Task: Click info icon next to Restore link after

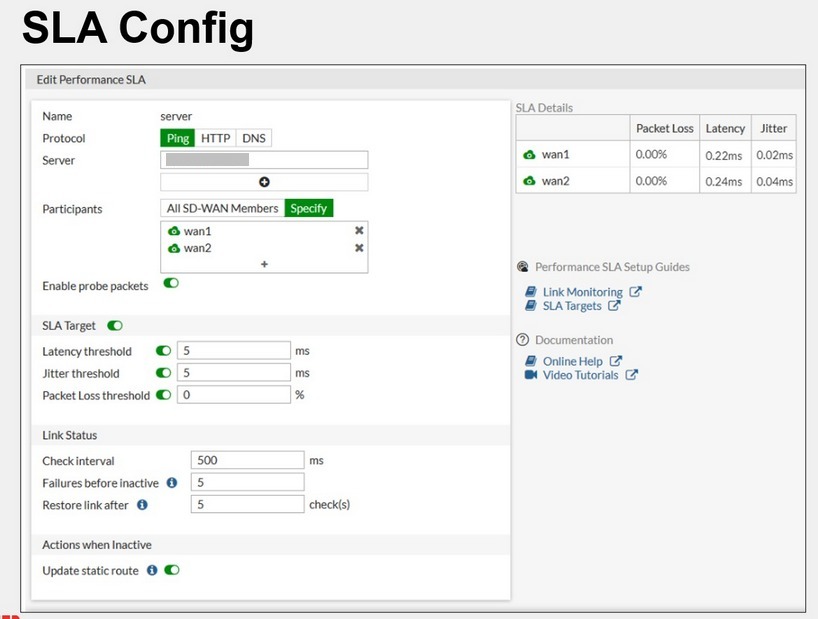Action: 142,505
